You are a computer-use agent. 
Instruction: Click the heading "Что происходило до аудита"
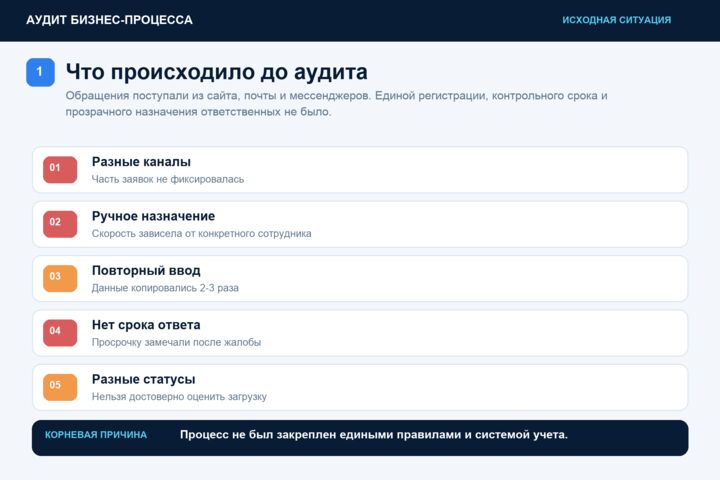click(216, 72)
